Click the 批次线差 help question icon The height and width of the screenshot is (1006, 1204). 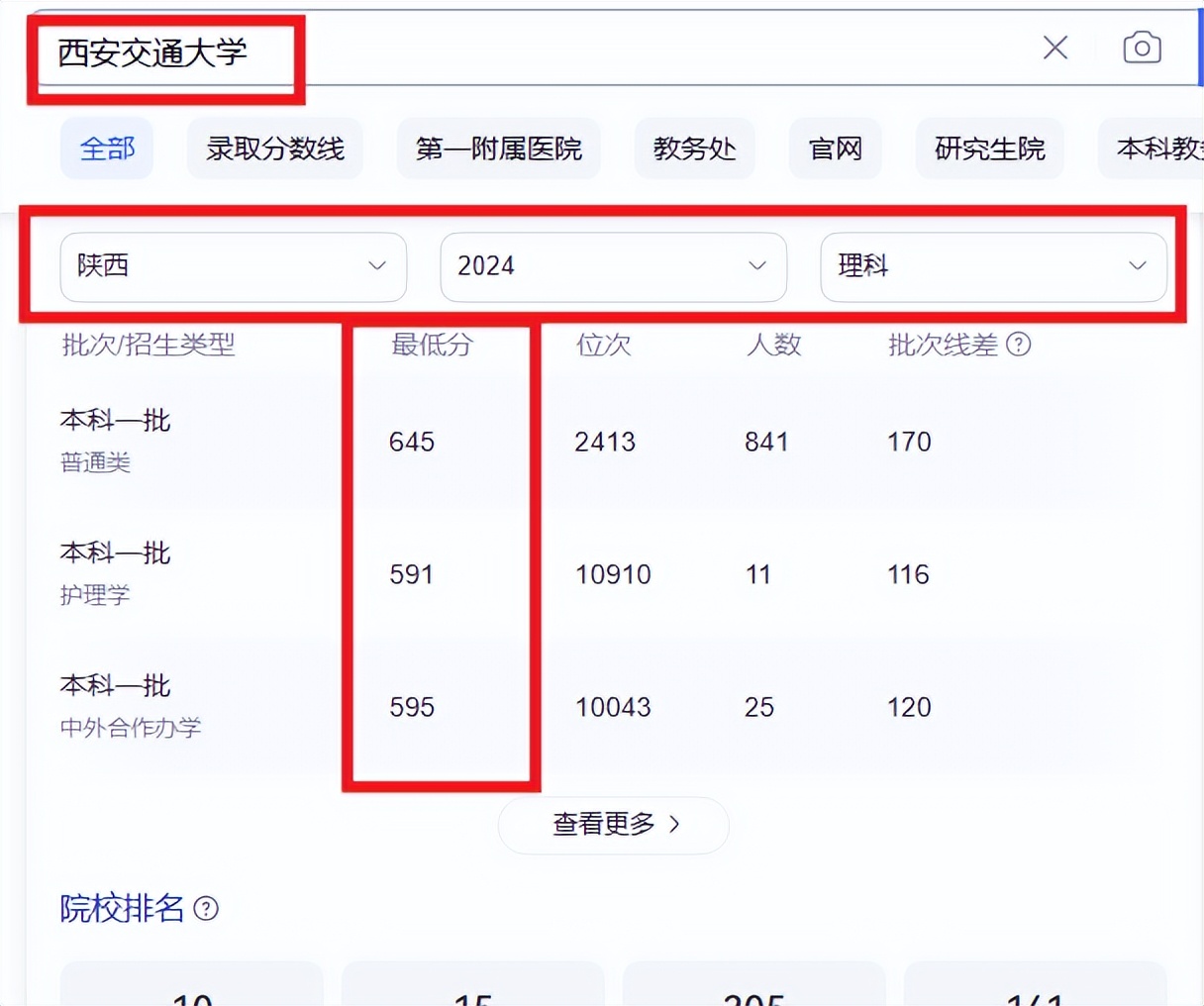tap(1019, 345)
